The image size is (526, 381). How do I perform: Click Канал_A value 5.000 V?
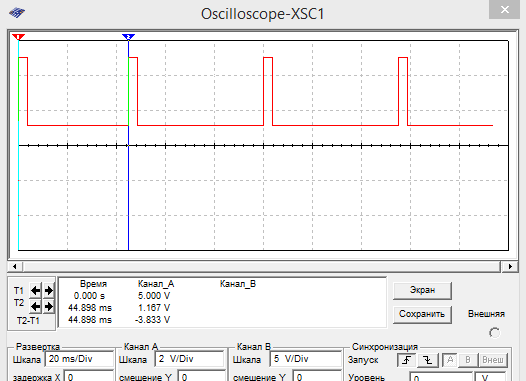tap(154, 296)
